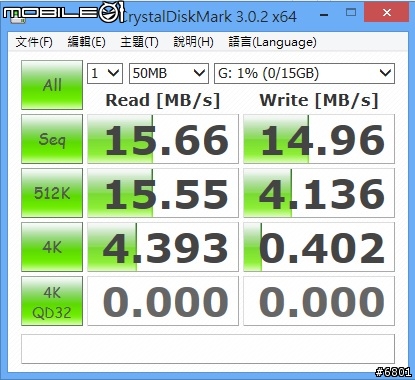Open the 語言(Language) menu

[272, 42]
